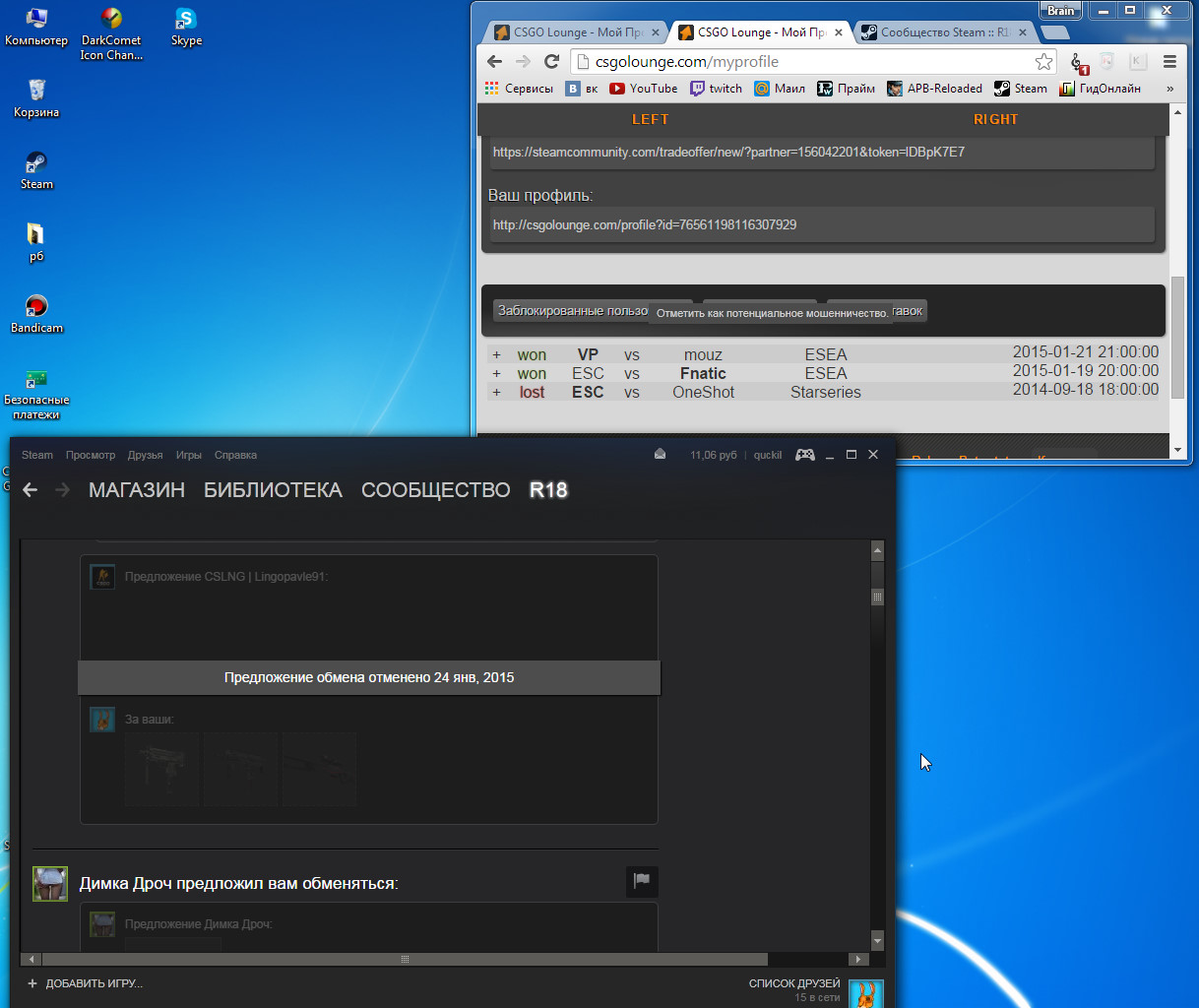Open the Друзья menu
Screen dimensions: 1199x1008
pos(145,455)
